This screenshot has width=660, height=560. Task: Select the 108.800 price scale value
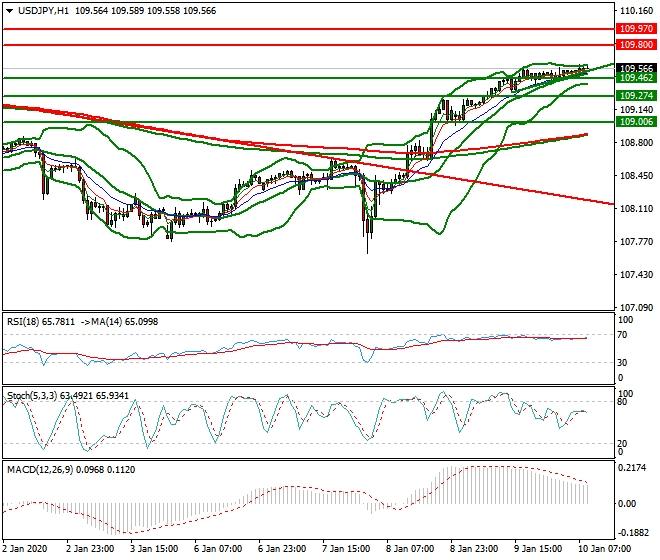click(x=636, y=143)
